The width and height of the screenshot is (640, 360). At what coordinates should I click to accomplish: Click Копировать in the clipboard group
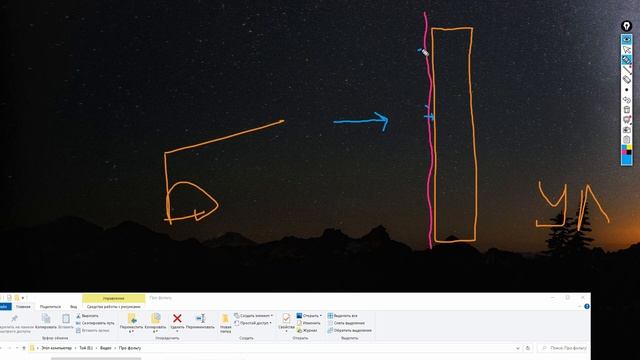point(46,321)
